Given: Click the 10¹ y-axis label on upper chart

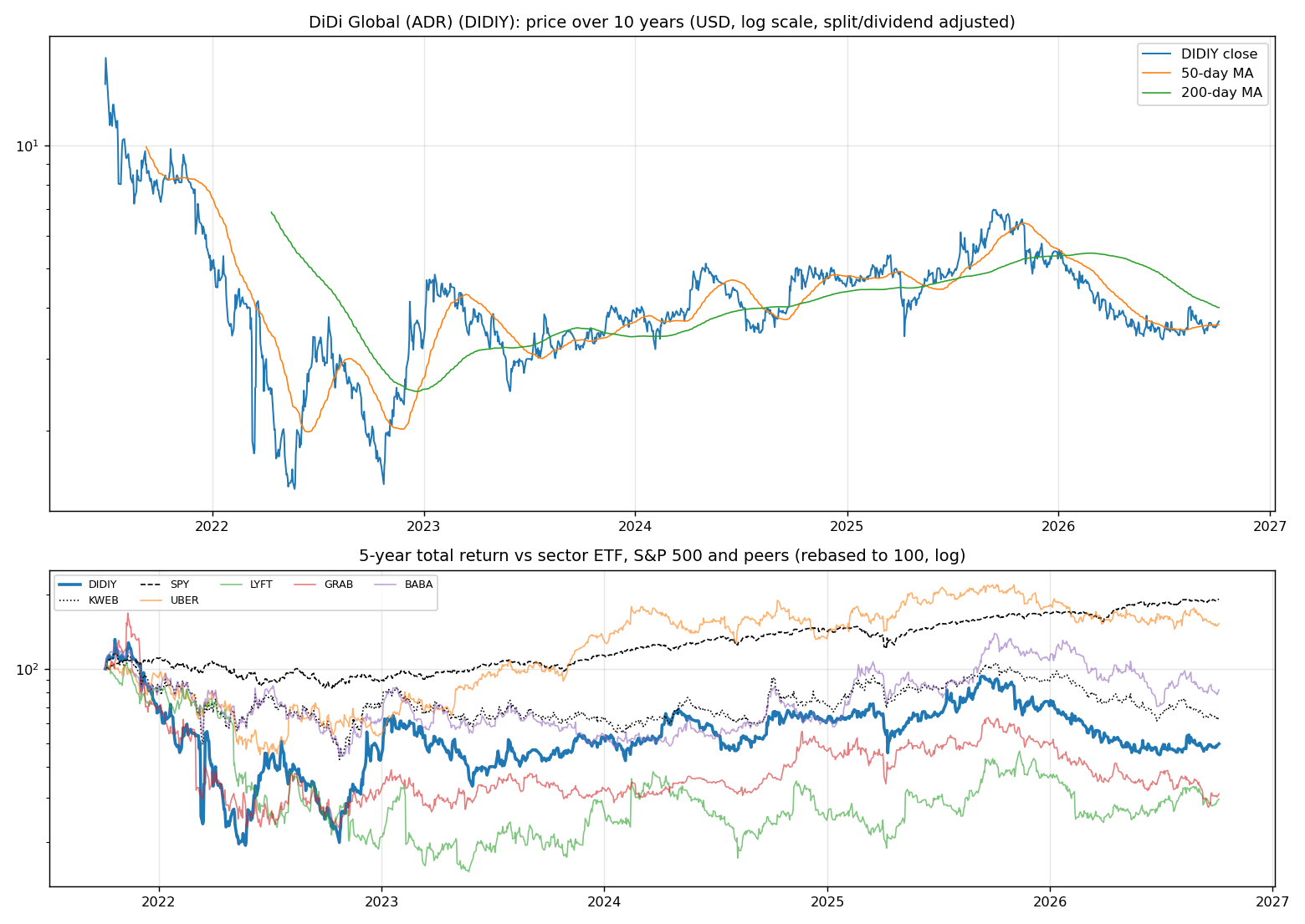Looking at the screenshot, I should (28, 145).
